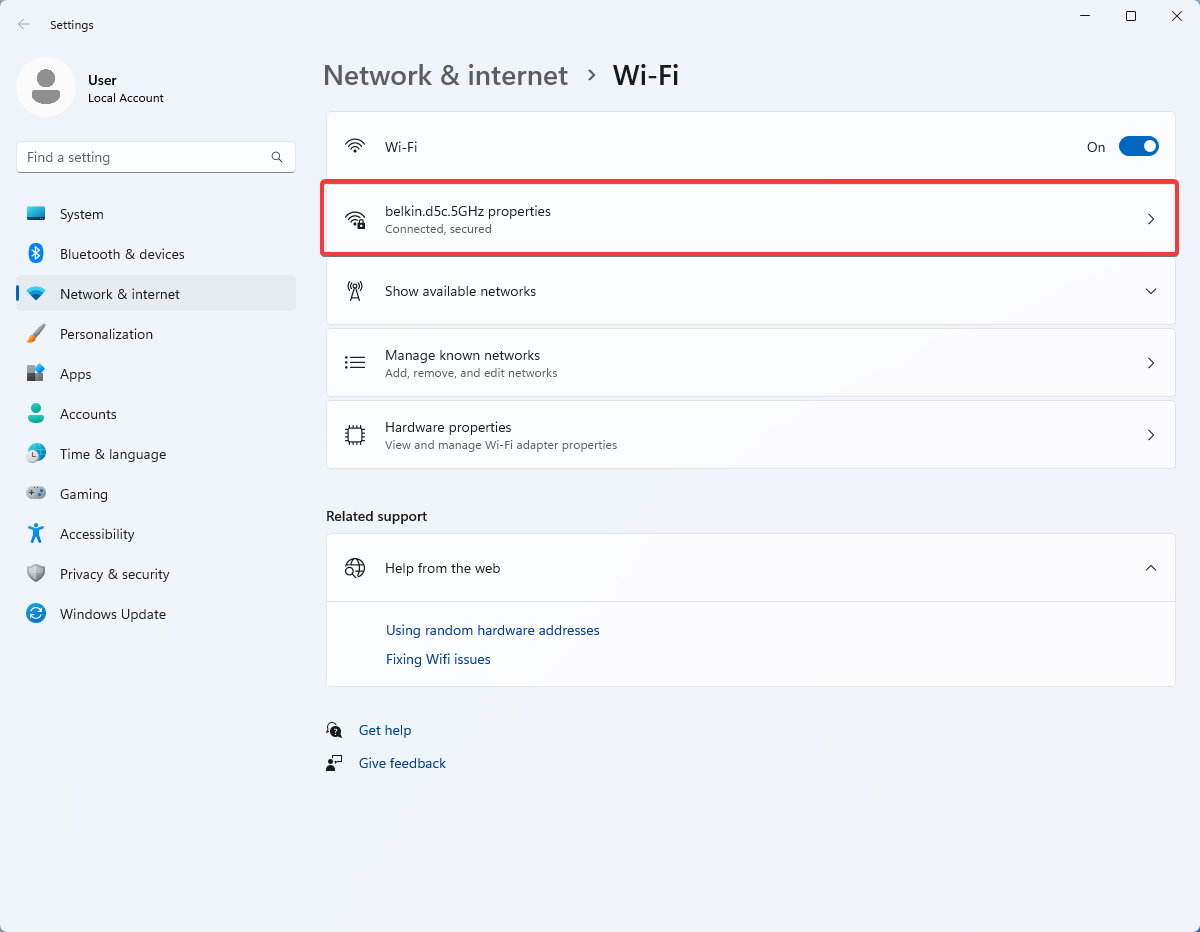Image resolution: width=1200 pixels, height=932 pixels.
Task: Open belkin.d5c.5GHz properties
Action: coord(750,217)
